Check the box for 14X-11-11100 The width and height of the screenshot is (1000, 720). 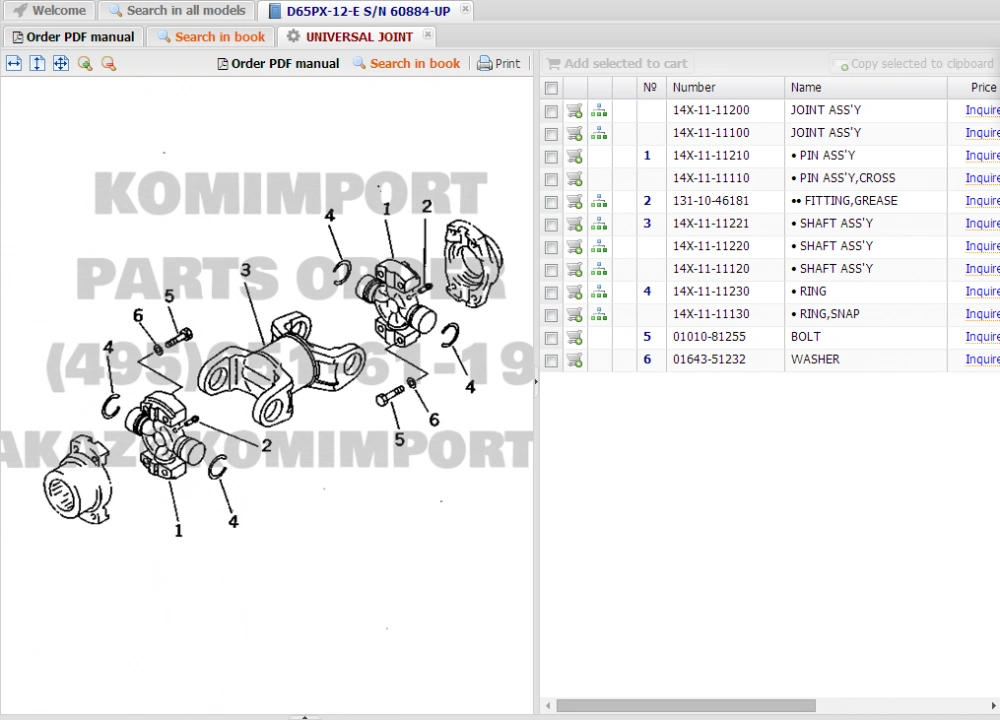[552, 134]
